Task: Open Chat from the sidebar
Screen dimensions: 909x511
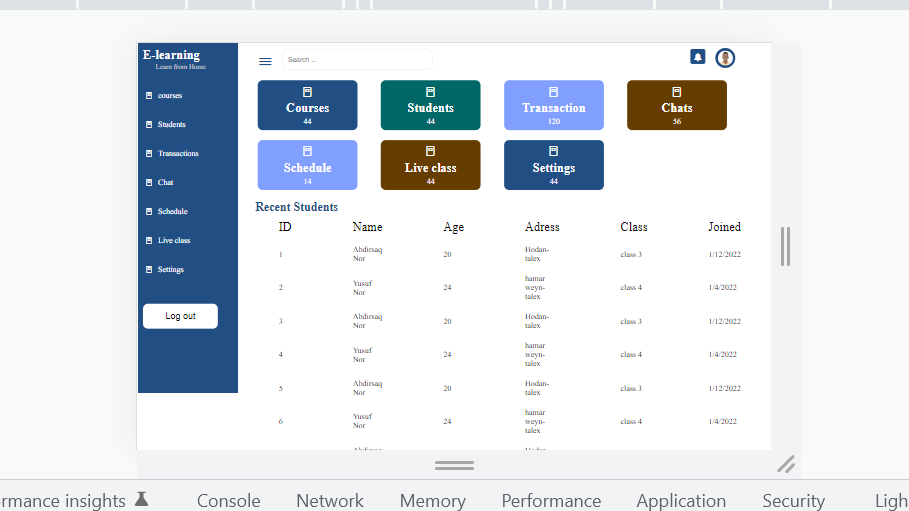Action: pyautogui.click(x=165, y=182)
